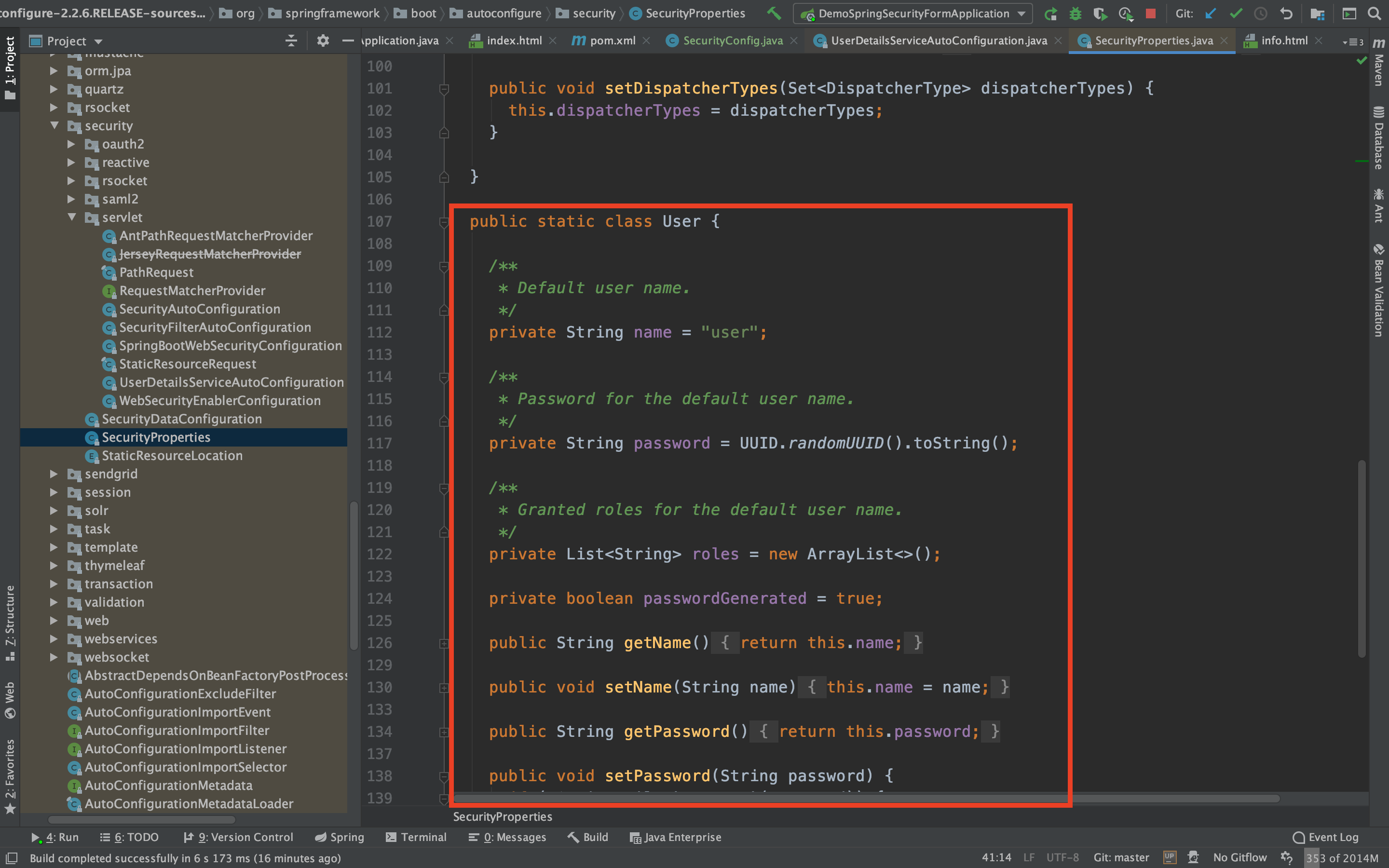The height and width of the screenshot is (868, 1389).
Task: Open Search Everywhere magnifier icon
Action: pos(1374,14)
